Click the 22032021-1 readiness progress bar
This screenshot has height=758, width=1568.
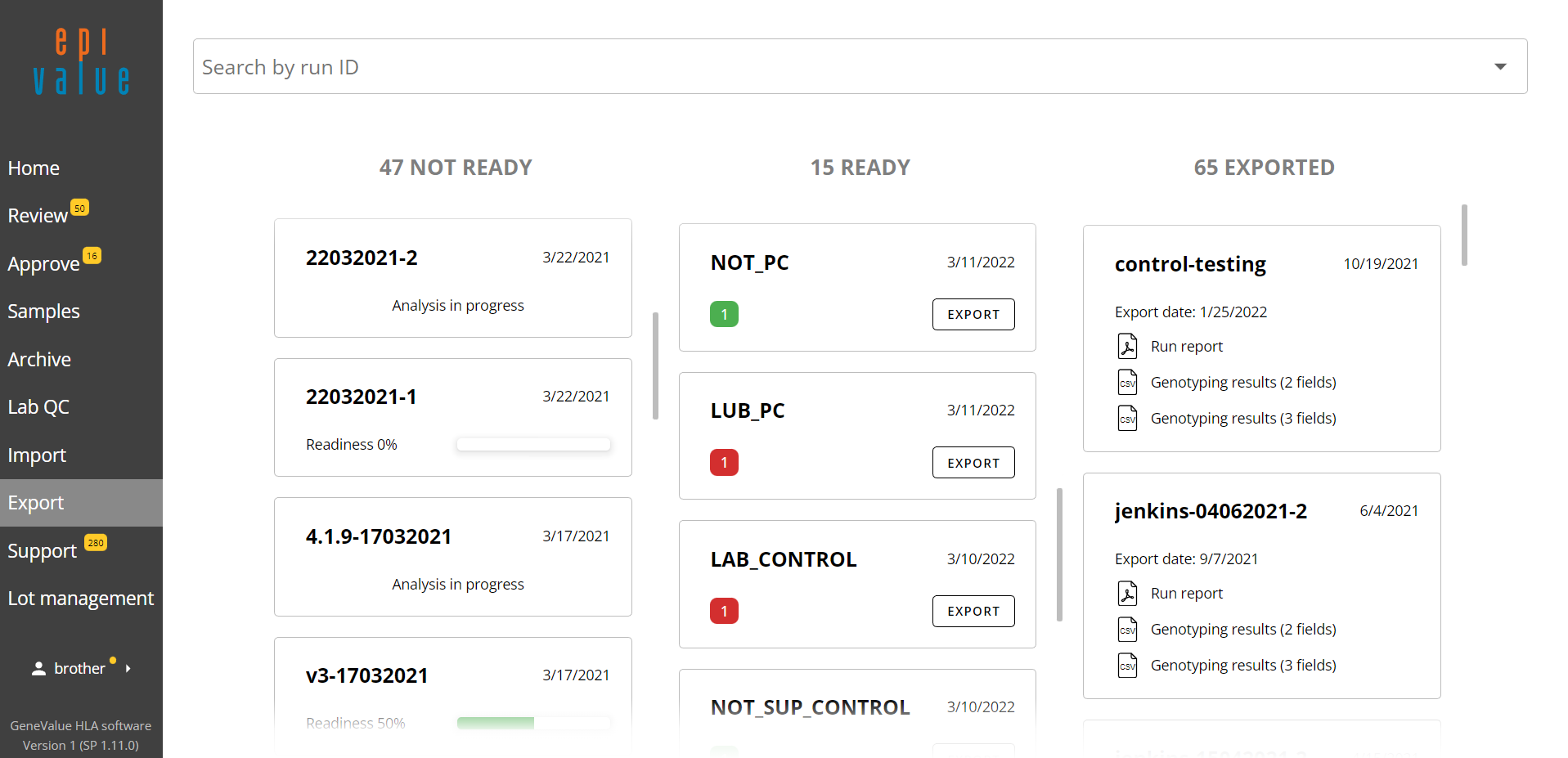coord(533,445)
